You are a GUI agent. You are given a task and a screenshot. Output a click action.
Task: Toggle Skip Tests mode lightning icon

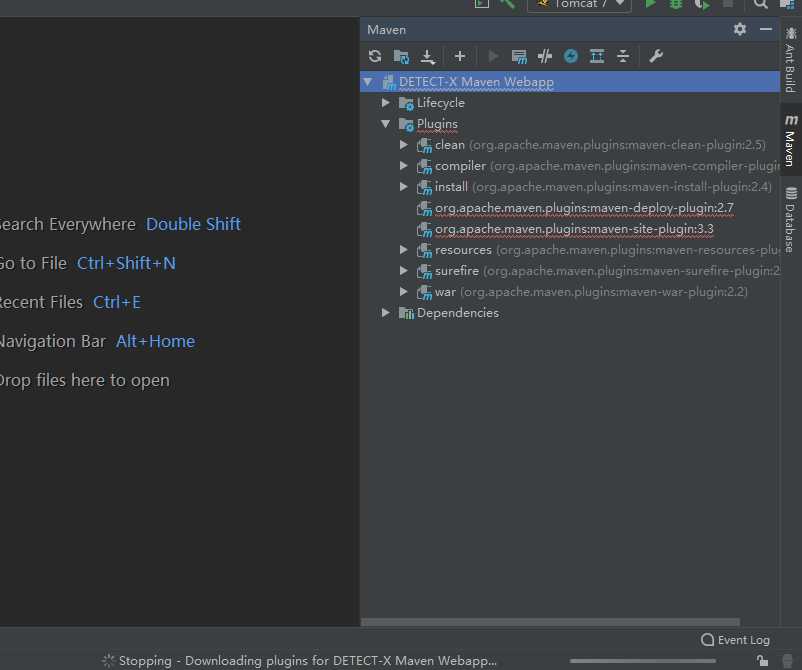571,56
